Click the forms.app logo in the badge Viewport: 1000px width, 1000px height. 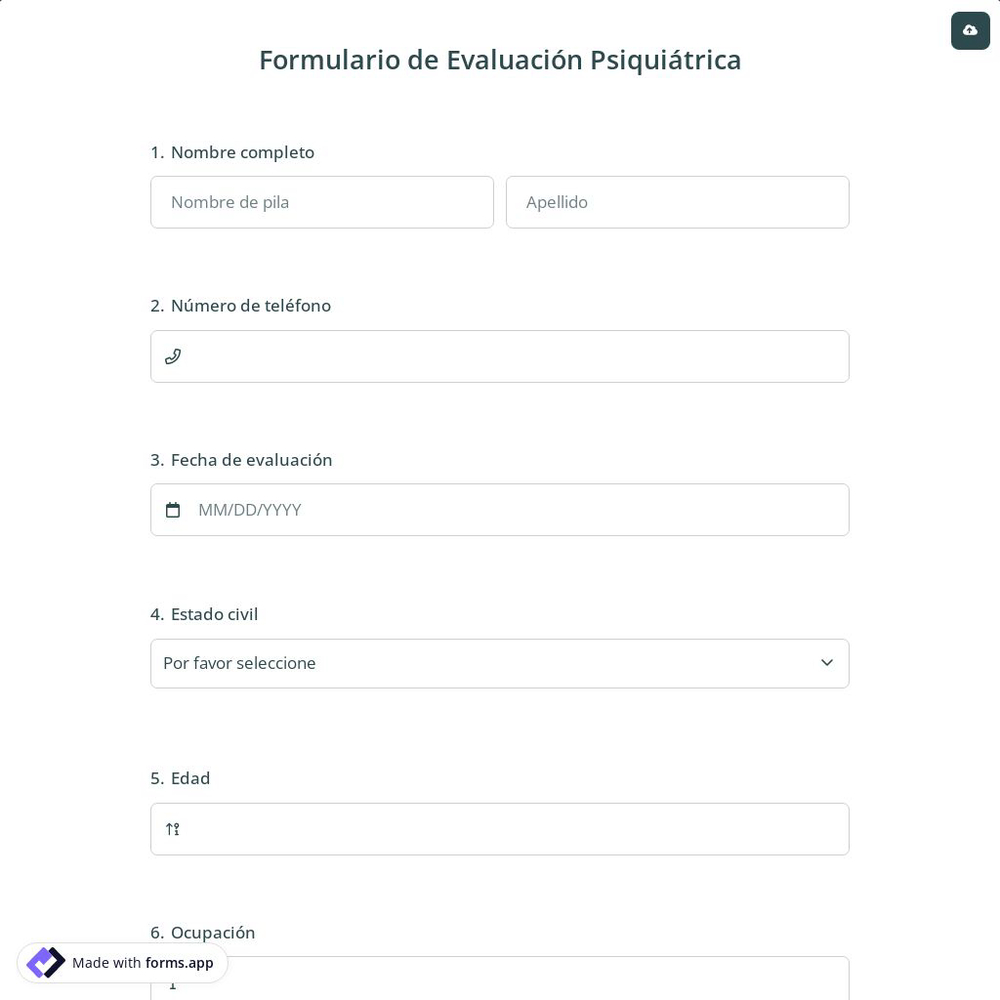(x=46, y=962)
